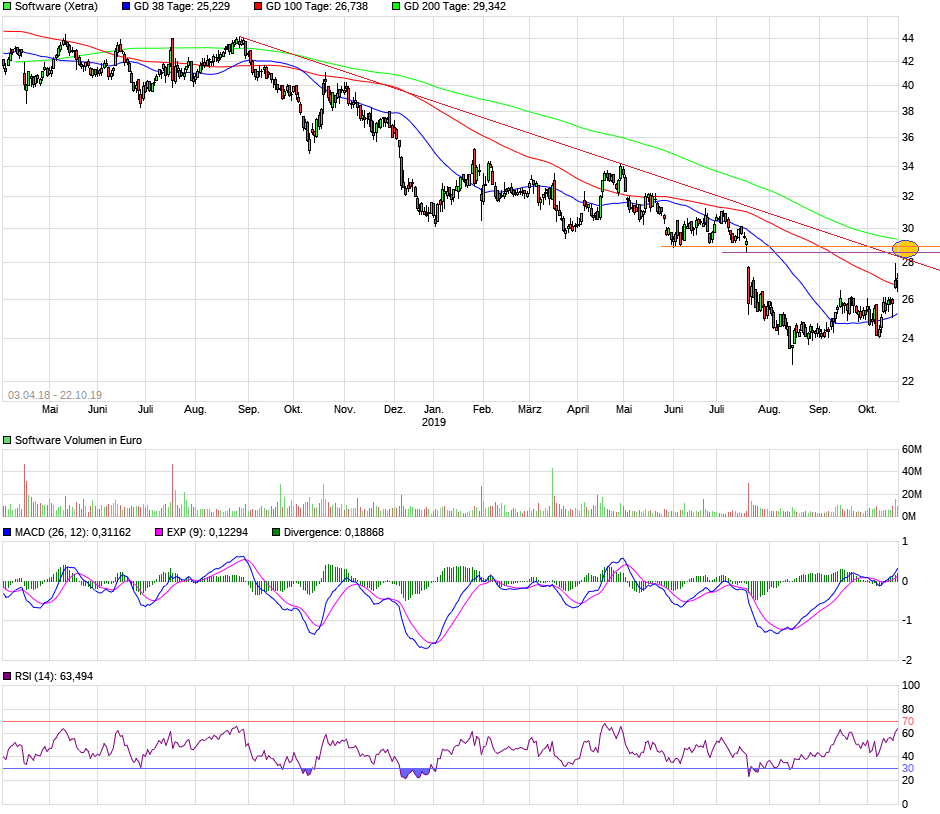Click the 'Jan.' month label on axis
The width and height of the screenshot is (940, 814).
tap(433, 409)
